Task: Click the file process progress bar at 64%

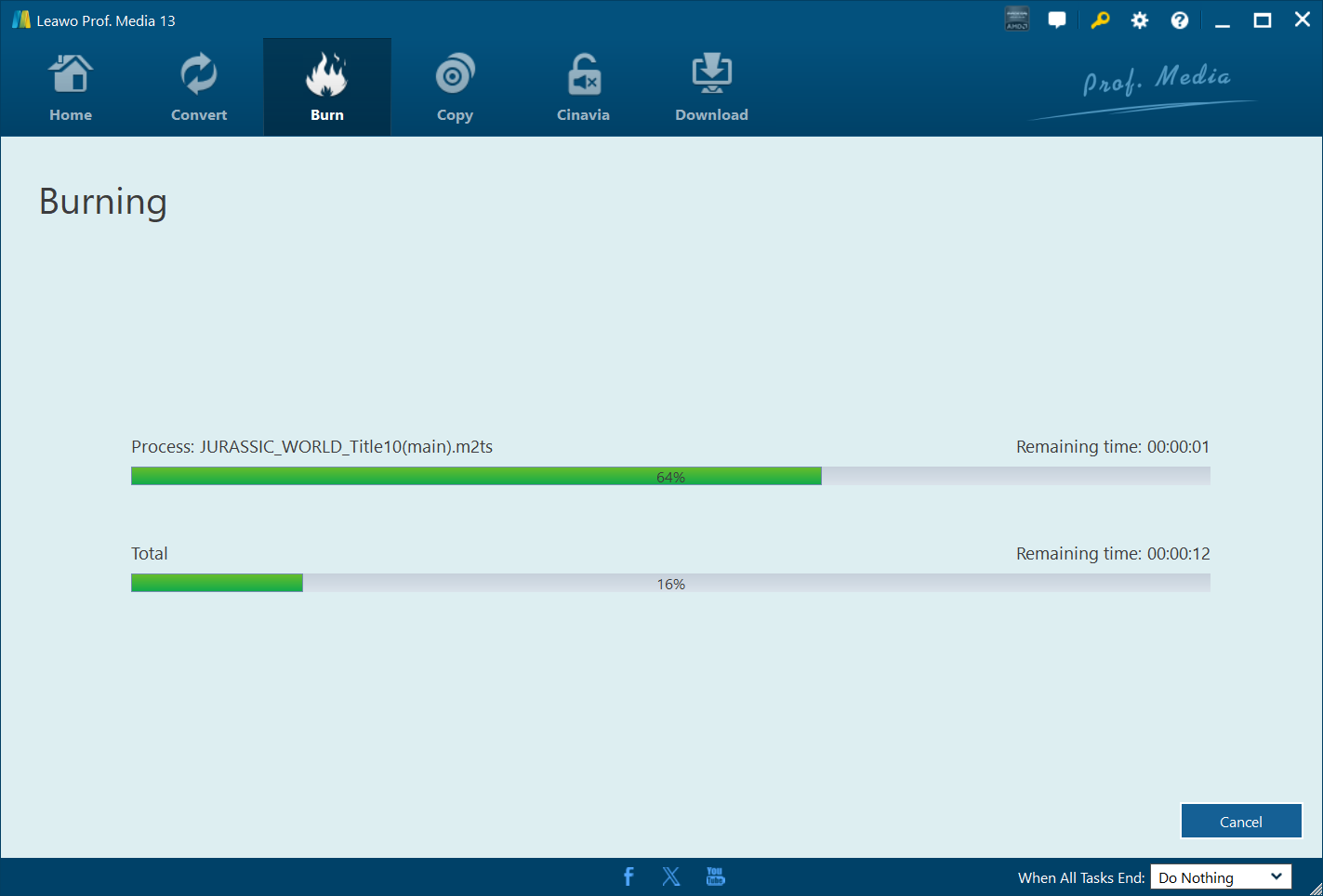Action: tap(670, 476)
